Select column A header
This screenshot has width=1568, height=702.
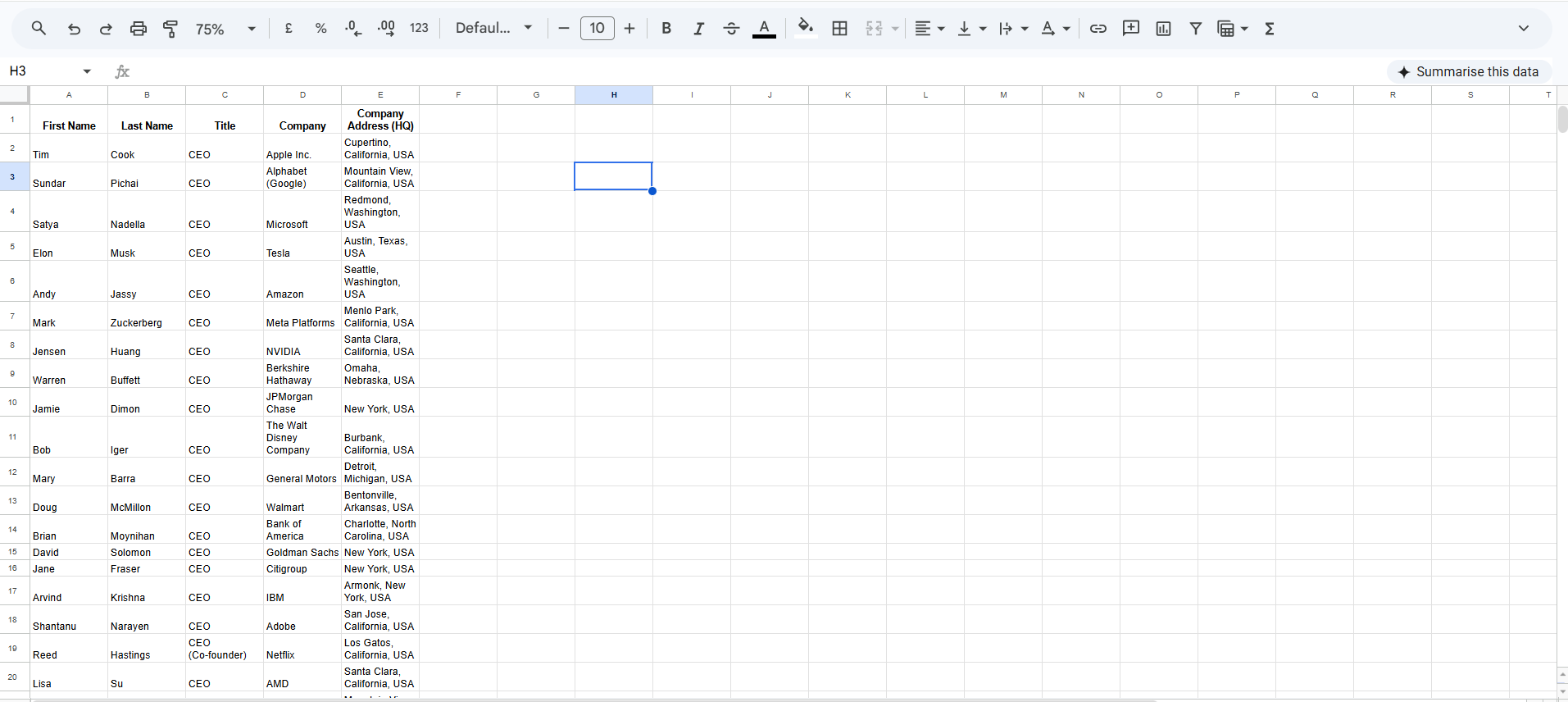(69, 95)
